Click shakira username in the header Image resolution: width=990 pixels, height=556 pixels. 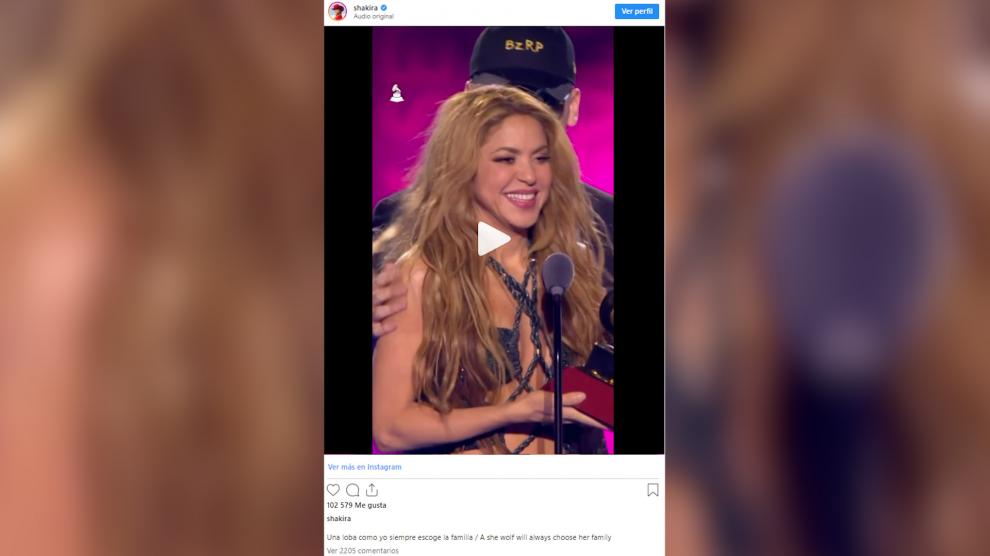(x=366, y=8)
